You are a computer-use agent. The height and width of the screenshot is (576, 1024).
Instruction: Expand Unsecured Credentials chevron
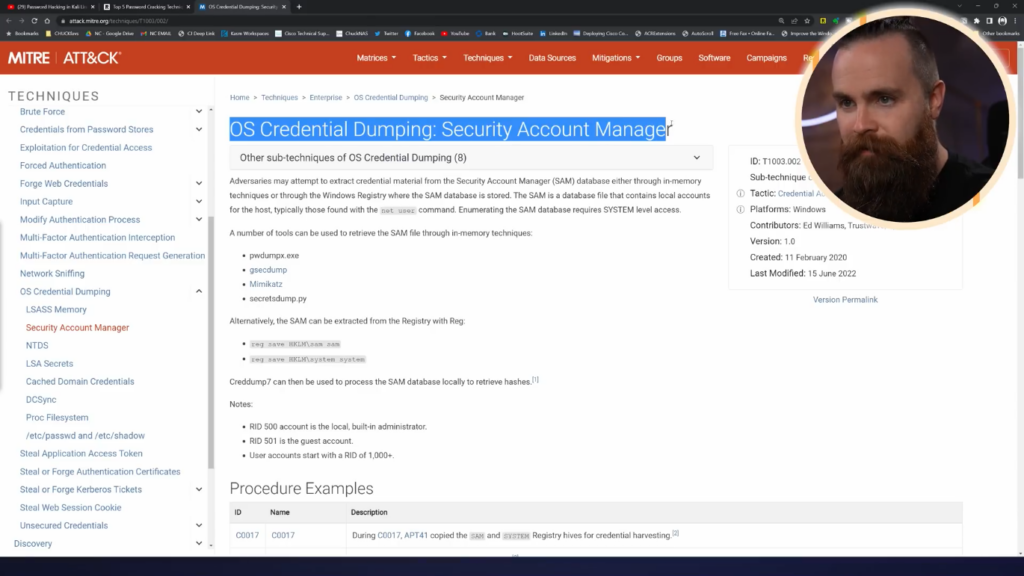click(x=199, y=525)
